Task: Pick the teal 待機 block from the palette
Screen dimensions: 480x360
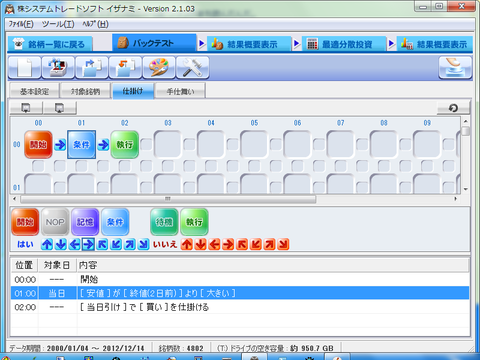Action: click(164, 222)
